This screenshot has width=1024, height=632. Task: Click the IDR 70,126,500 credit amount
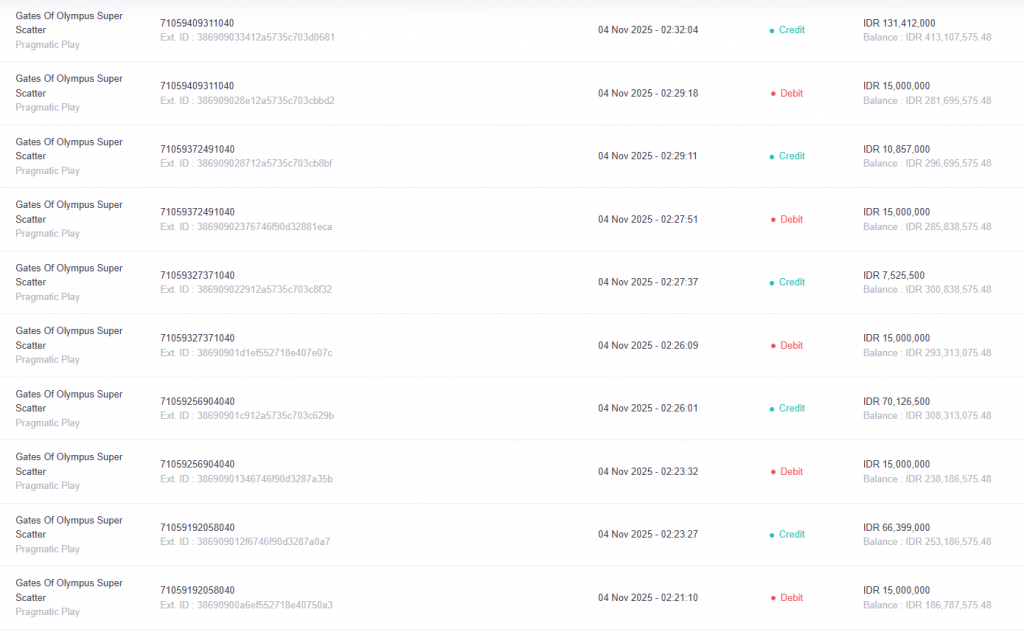[x=897, y=401]
